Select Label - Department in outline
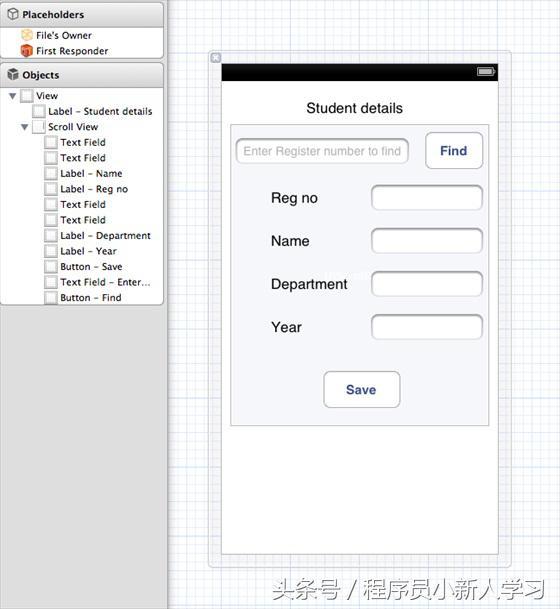560x609 pixels. point(105,235)
